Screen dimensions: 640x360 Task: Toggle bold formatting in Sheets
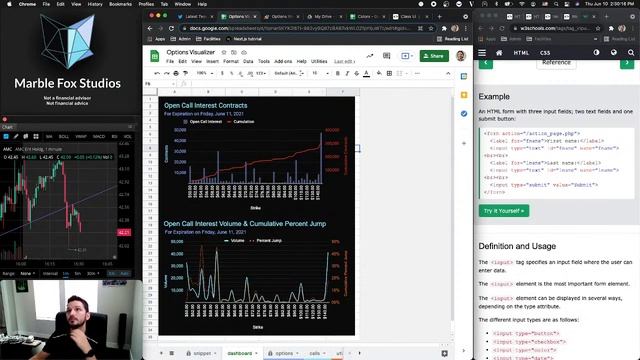pos(338,73)
